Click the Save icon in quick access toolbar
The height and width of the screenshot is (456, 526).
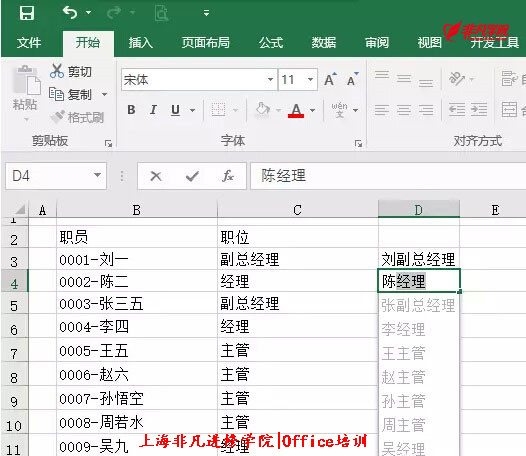[x=27, y=13]
